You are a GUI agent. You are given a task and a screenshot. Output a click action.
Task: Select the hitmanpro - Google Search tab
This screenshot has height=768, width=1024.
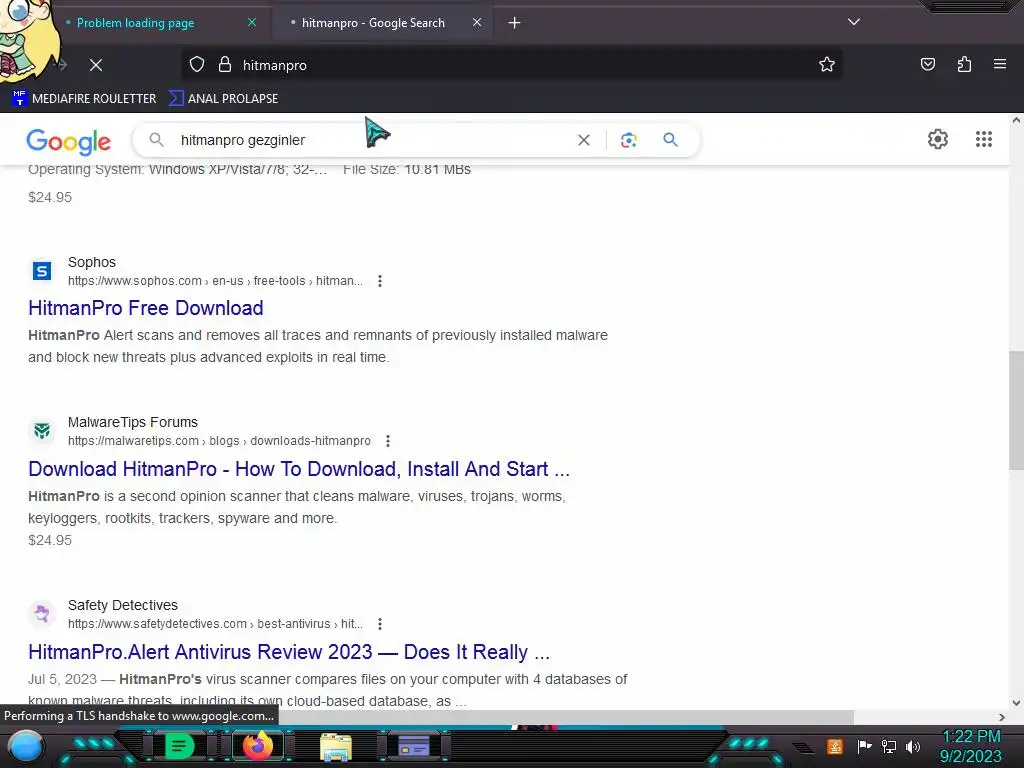pos(373,23)
